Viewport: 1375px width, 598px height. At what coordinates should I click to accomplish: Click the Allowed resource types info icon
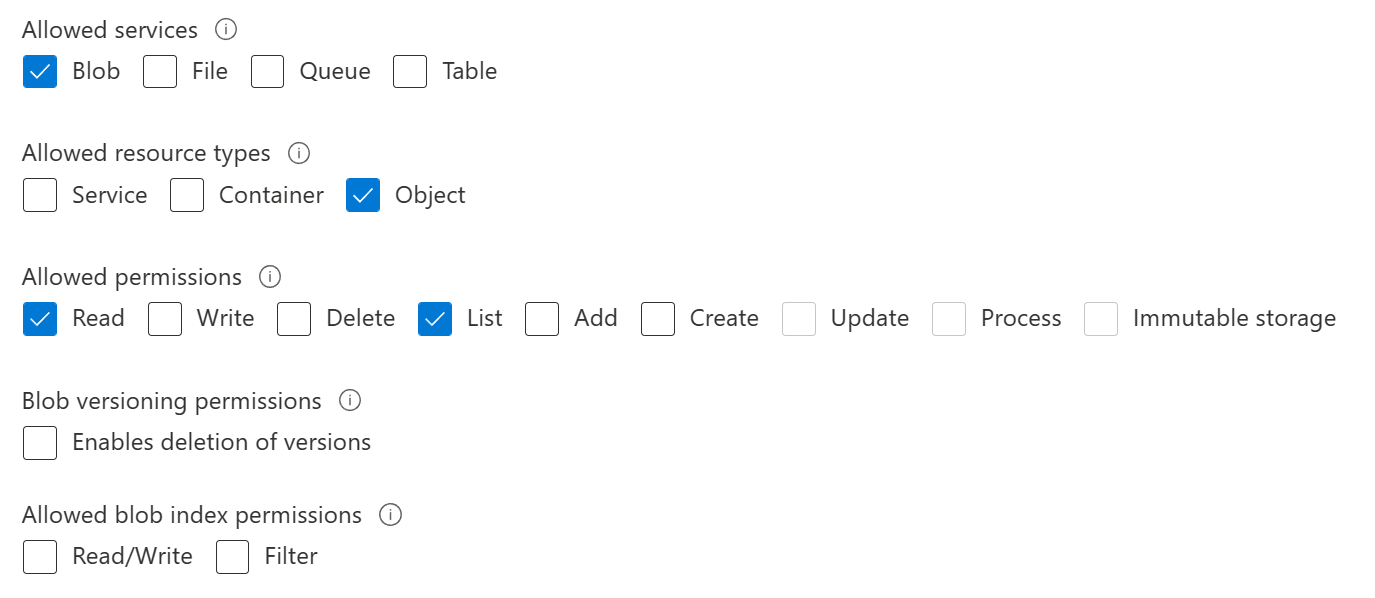[298, 153]
